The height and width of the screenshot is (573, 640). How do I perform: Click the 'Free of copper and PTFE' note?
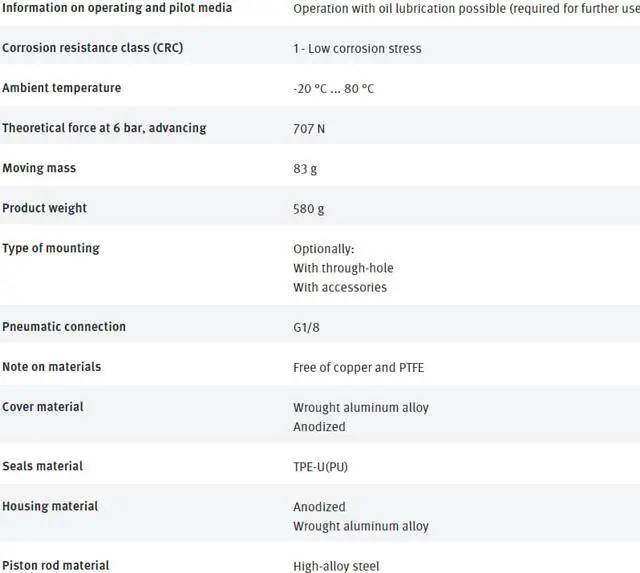click(358, 367)
